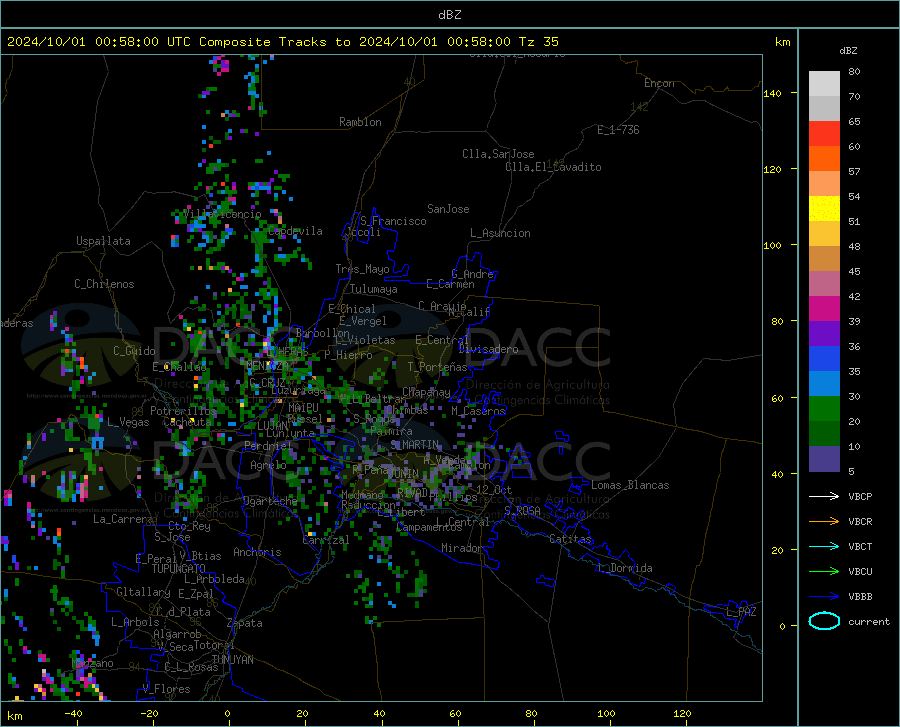This screenshot has width=900, height=727.
Task: Click the 140 km mark on right axis
Action: coord(772,93)
